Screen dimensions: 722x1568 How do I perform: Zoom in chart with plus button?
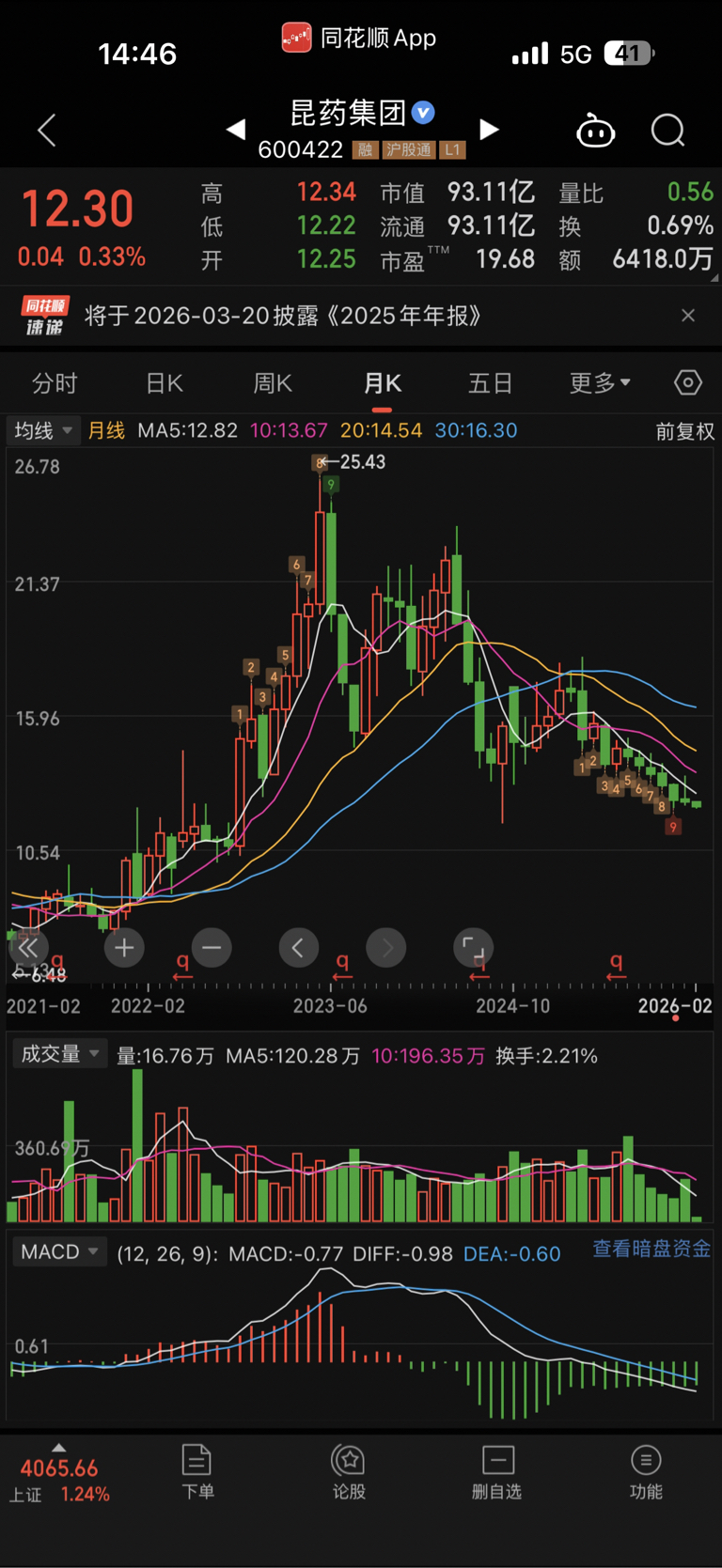[124, 948]
